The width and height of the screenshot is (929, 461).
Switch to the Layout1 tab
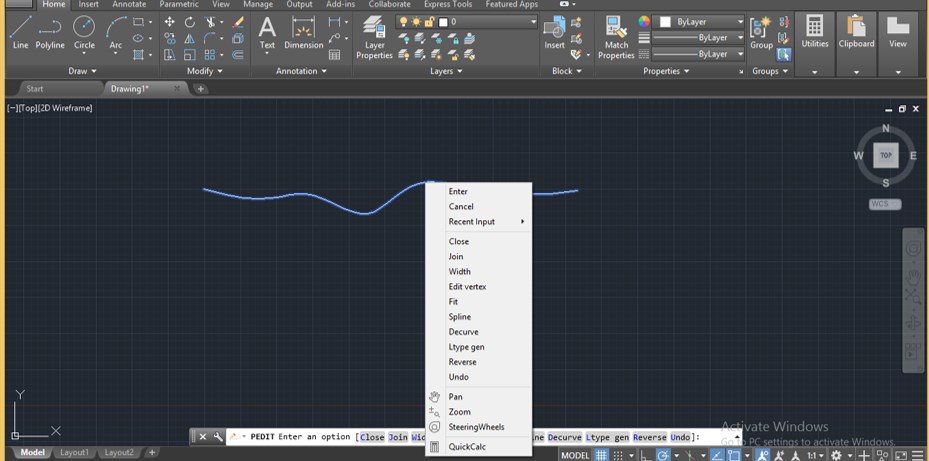click(74, 453)
